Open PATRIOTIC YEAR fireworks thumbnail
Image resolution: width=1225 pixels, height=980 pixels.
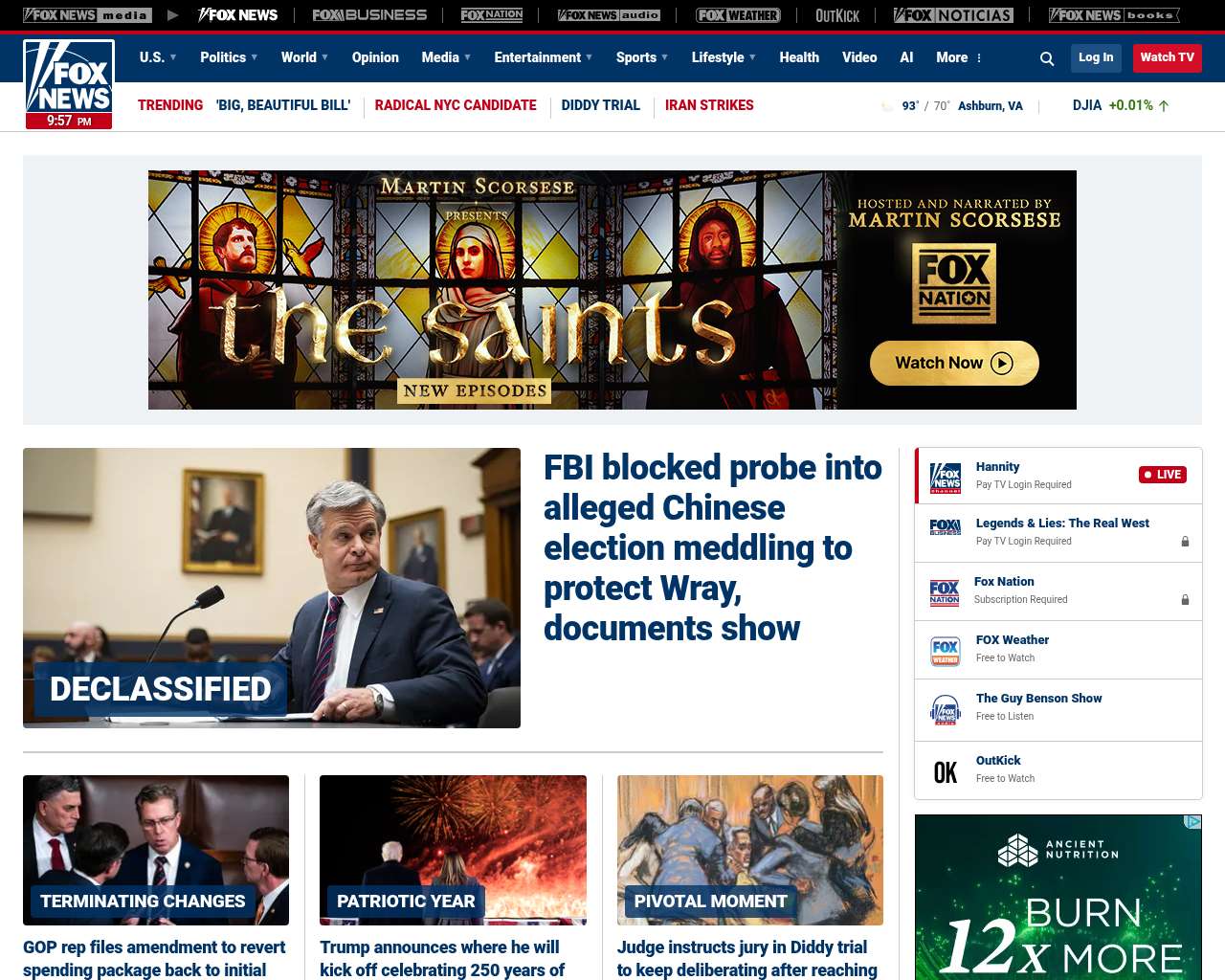click(453, 850)
